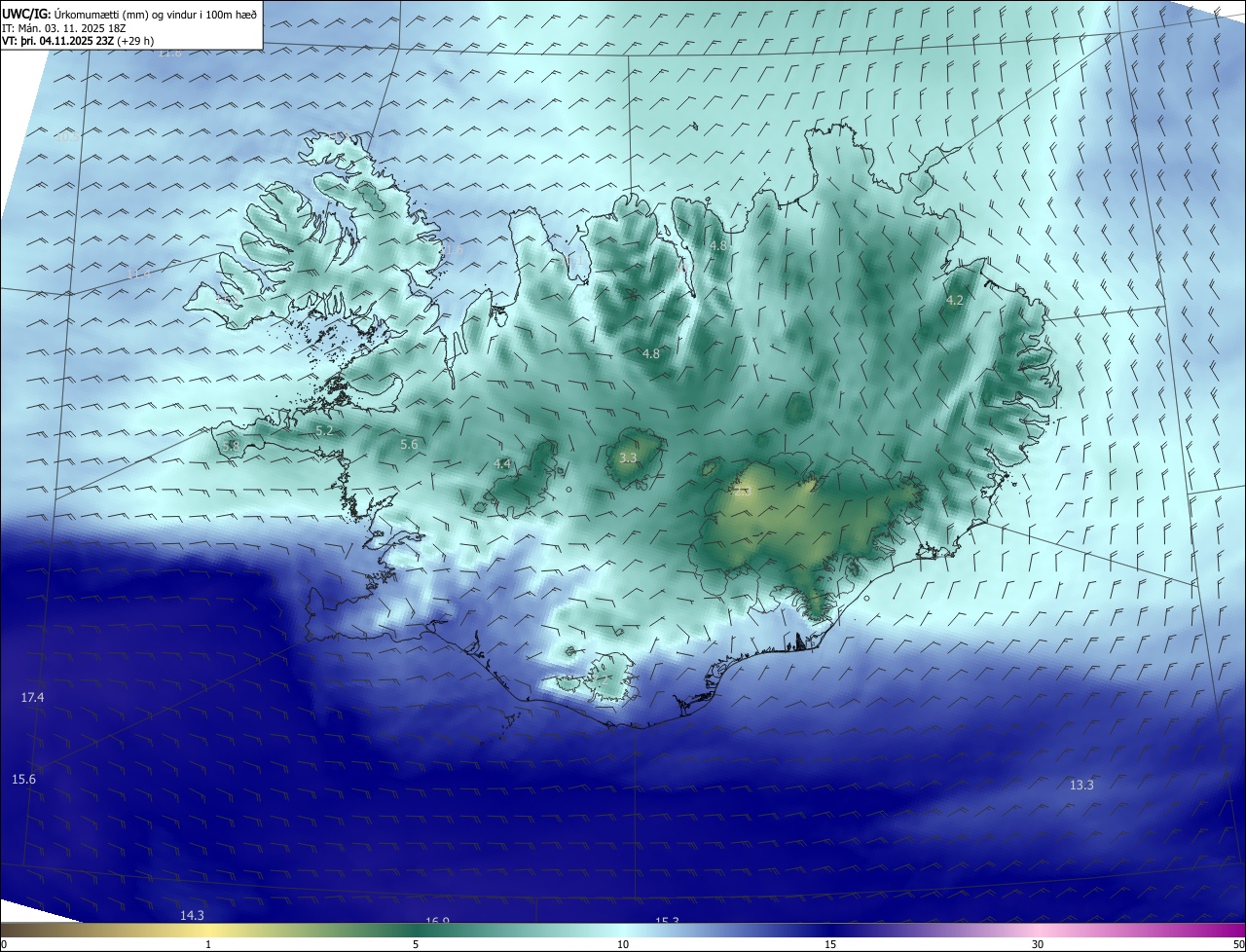
Task: Click the 5.6 value label
Action: click(x=409, y=445)
